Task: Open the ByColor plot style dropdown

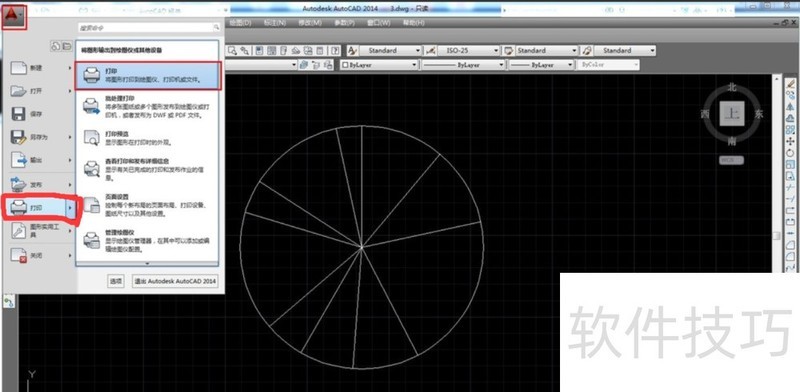Action: click(x=608, y=65)
